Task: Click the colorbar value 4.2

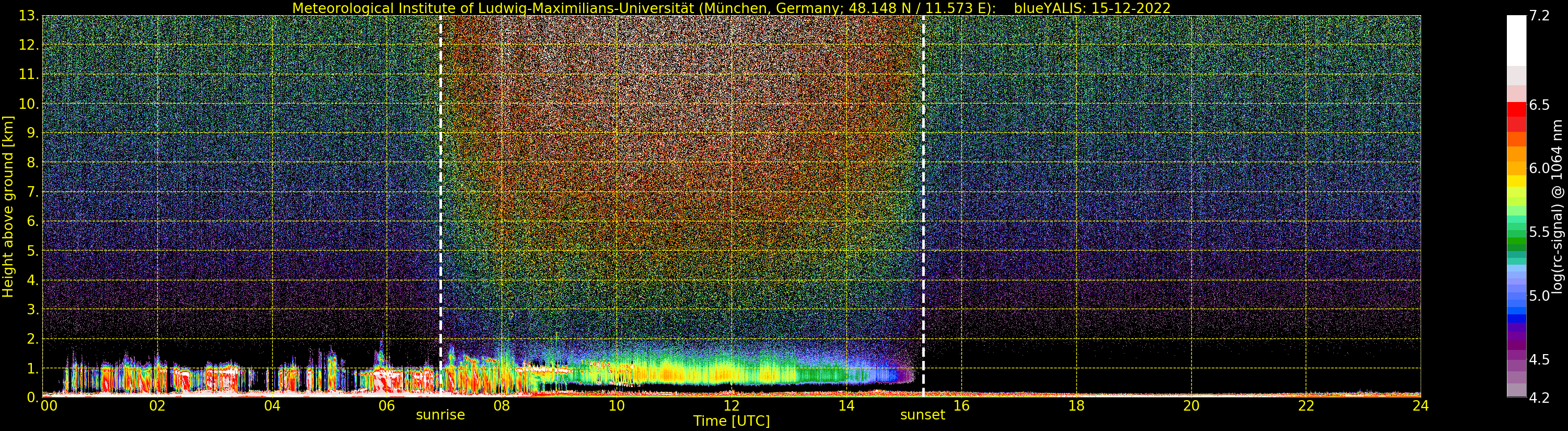Action: coord(1539,398)
